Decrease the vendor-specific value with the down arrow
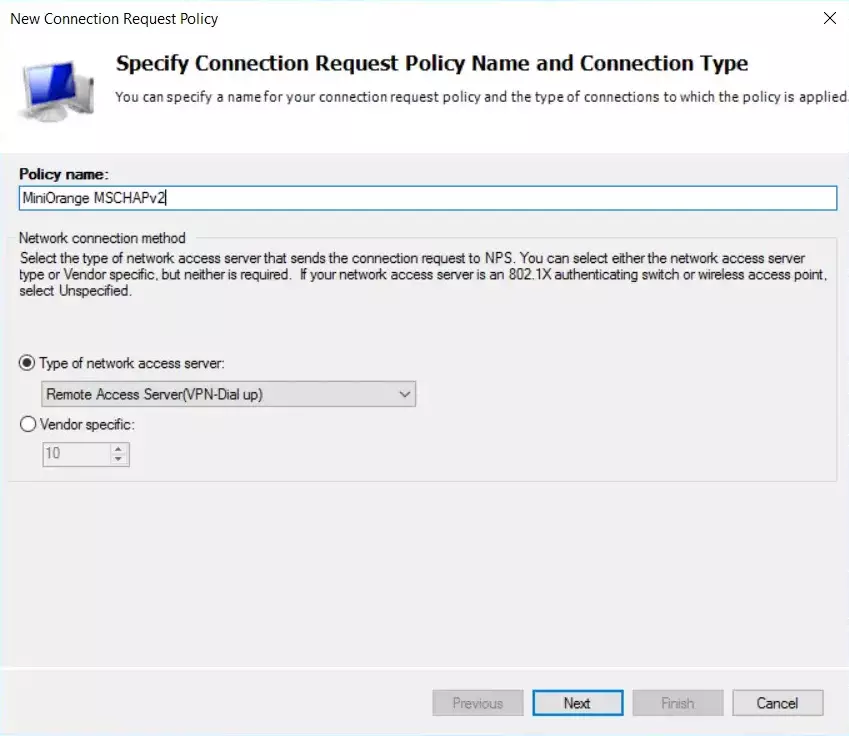The width and height of the screenshot is (849, 736). [120, 458]
